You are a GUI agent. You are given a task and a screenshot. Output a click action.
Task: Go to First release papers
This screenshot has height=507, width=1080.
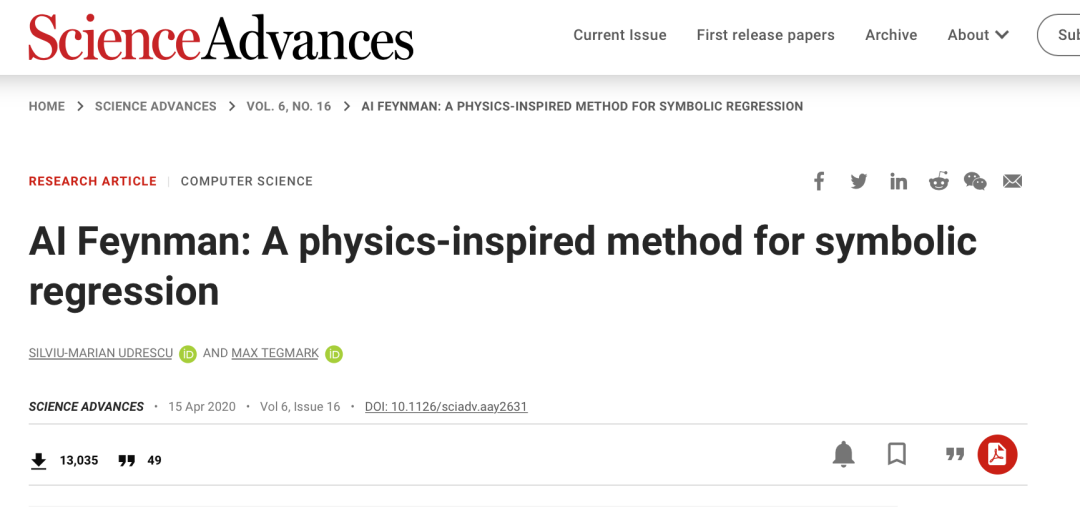(765, 35)
